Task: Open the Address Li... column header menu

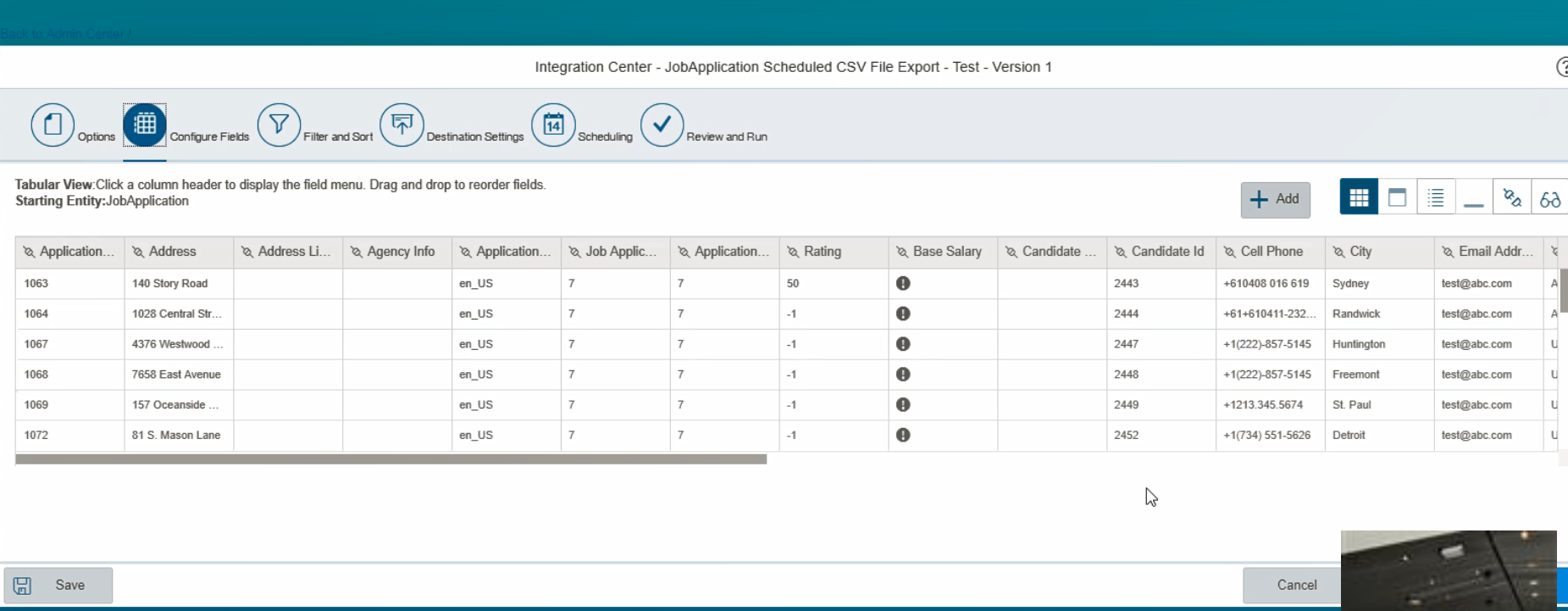Action: 288,252
